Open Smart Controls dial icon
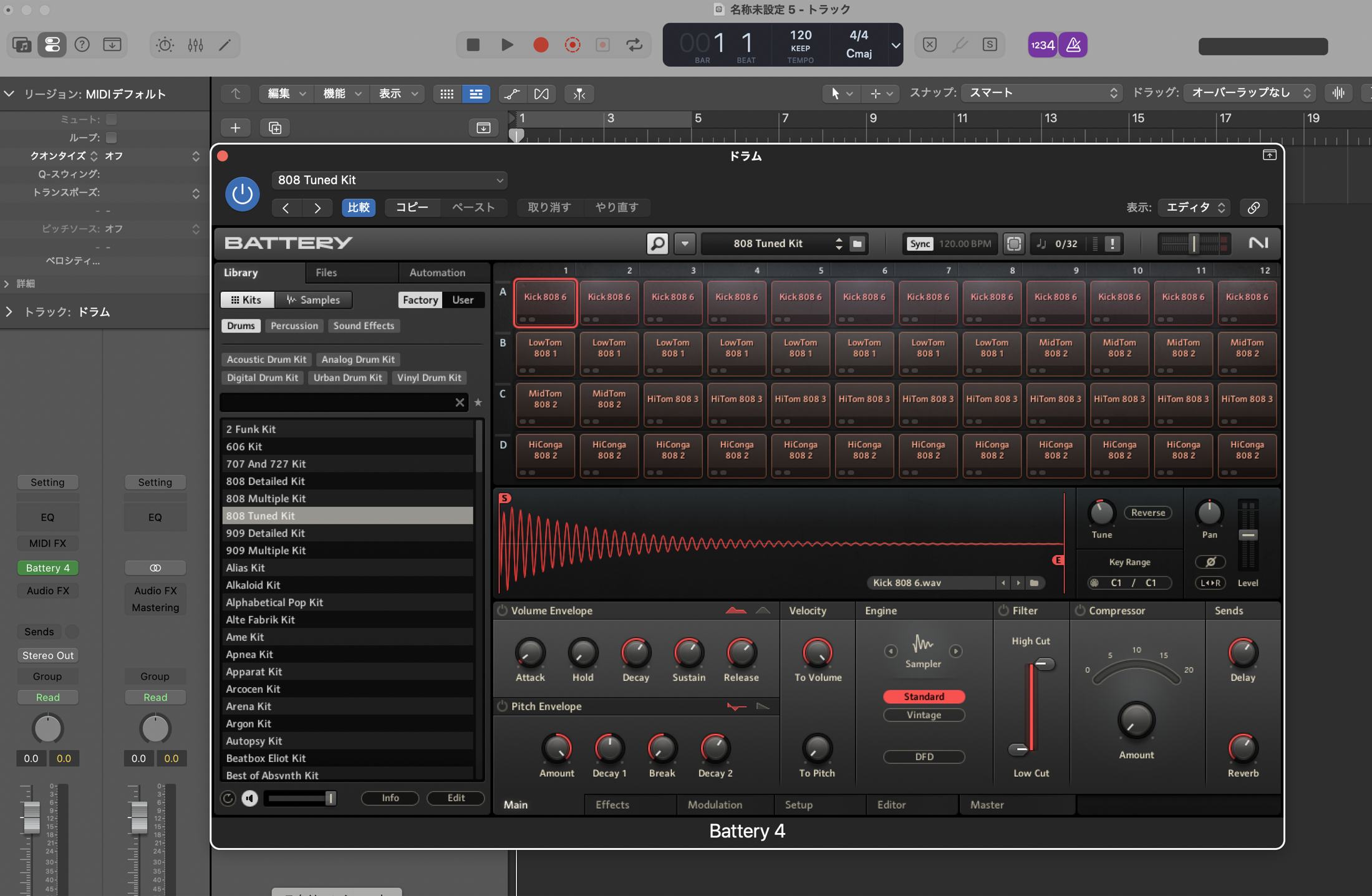 click(x=165, y=45)
